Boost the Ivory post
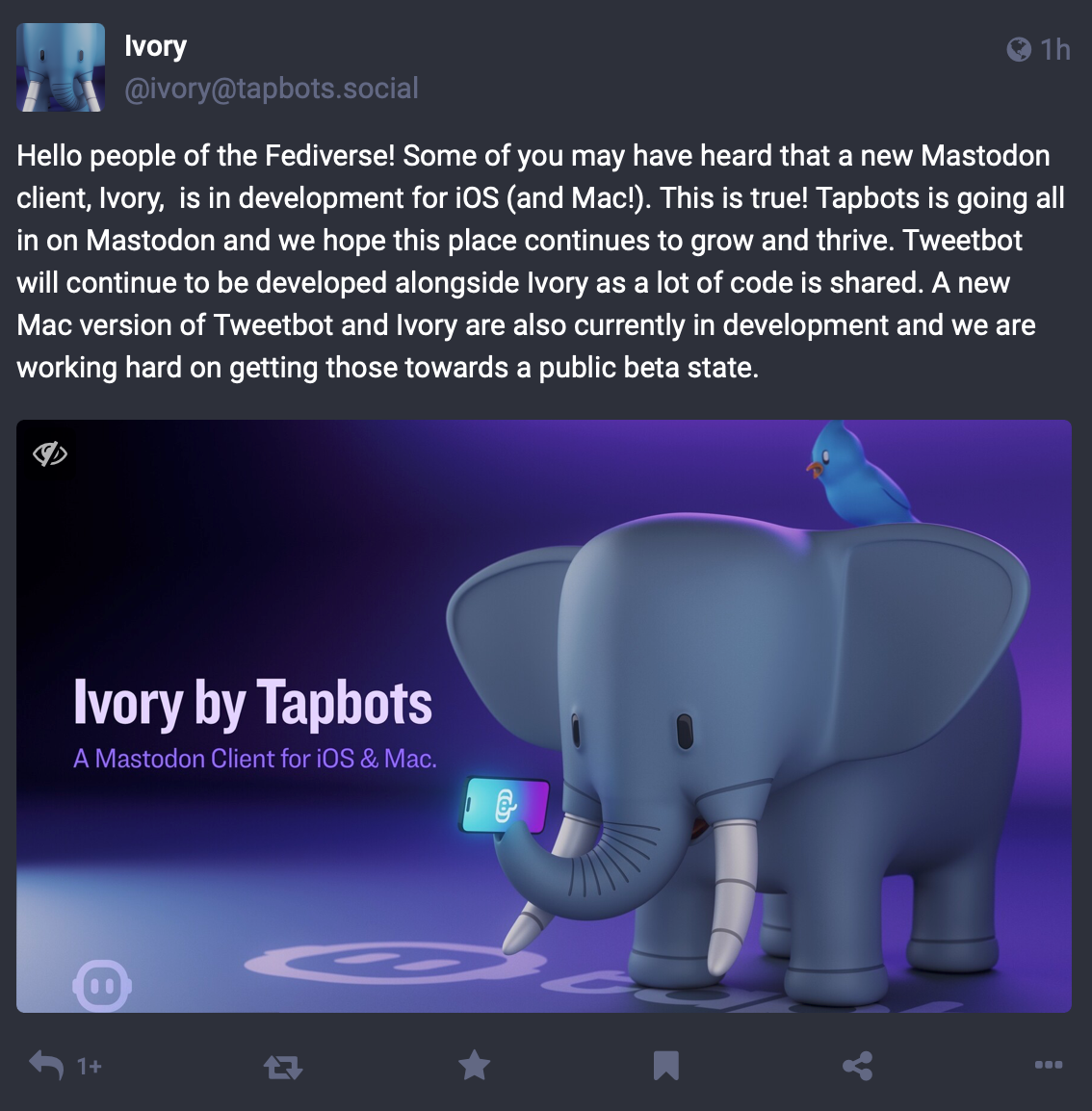Viewport: 1092px width, 1111px height. [x=283, y=1067]
